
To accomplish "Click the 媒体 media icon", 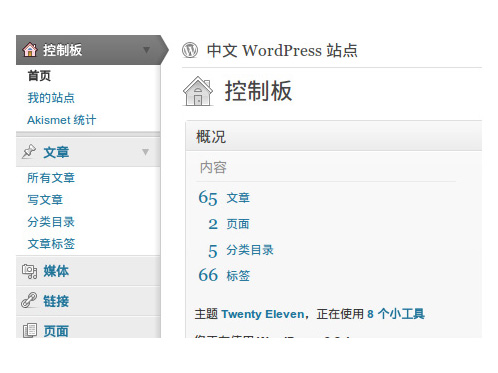I will (29, 271).
